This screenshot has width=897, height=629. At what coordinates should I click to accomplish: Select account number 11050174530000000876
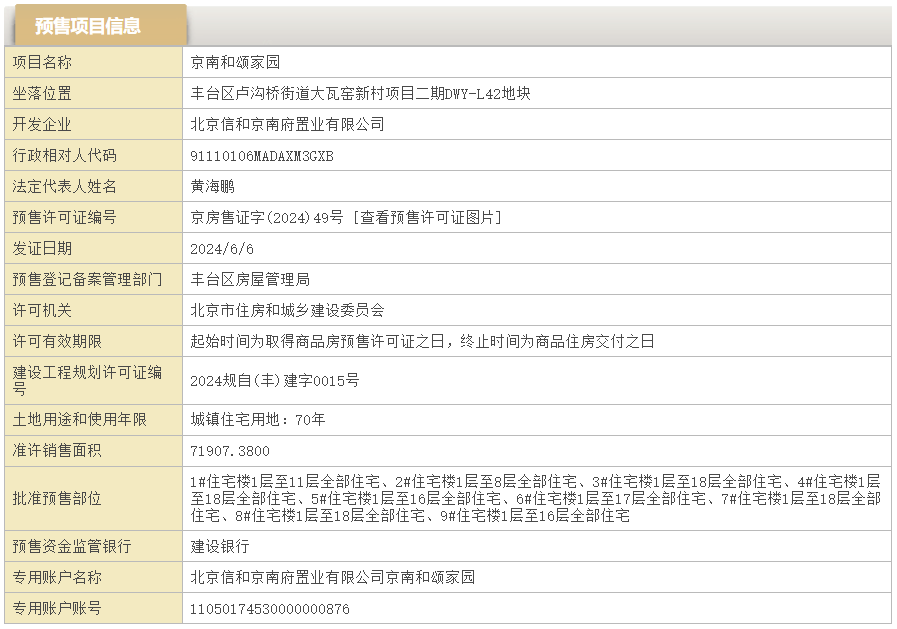point(269,608)
